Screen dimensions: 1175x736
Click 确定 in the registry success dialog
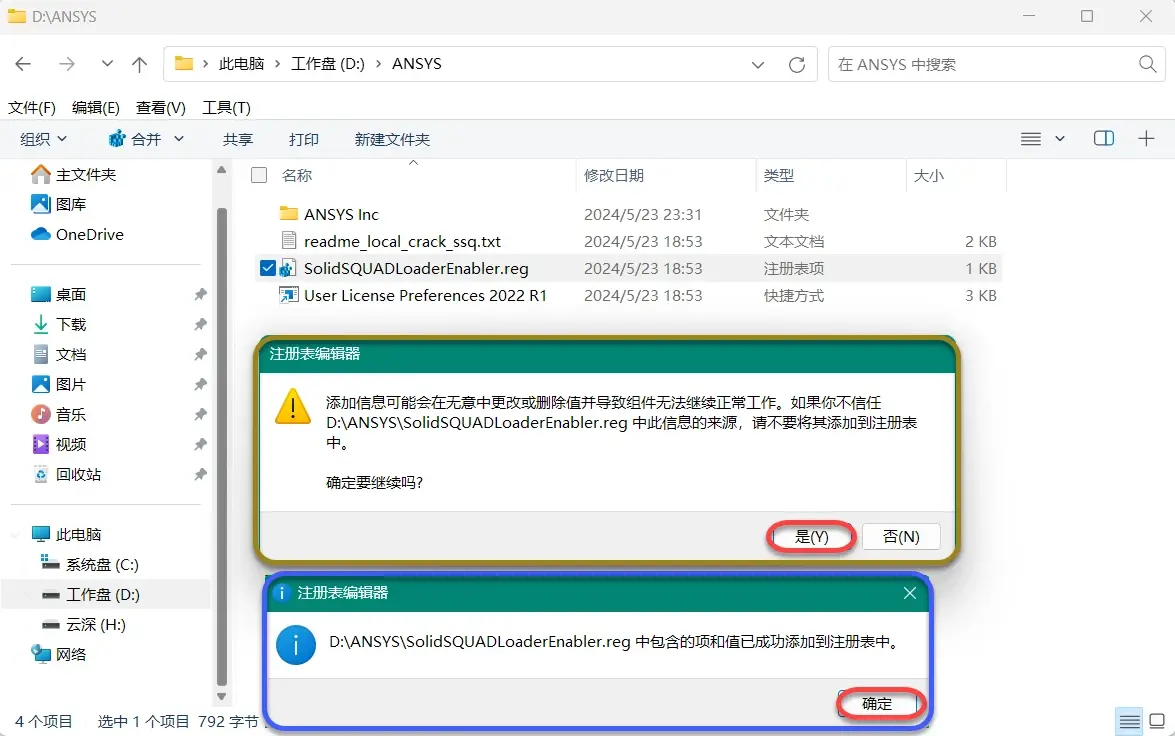[877, 704]
